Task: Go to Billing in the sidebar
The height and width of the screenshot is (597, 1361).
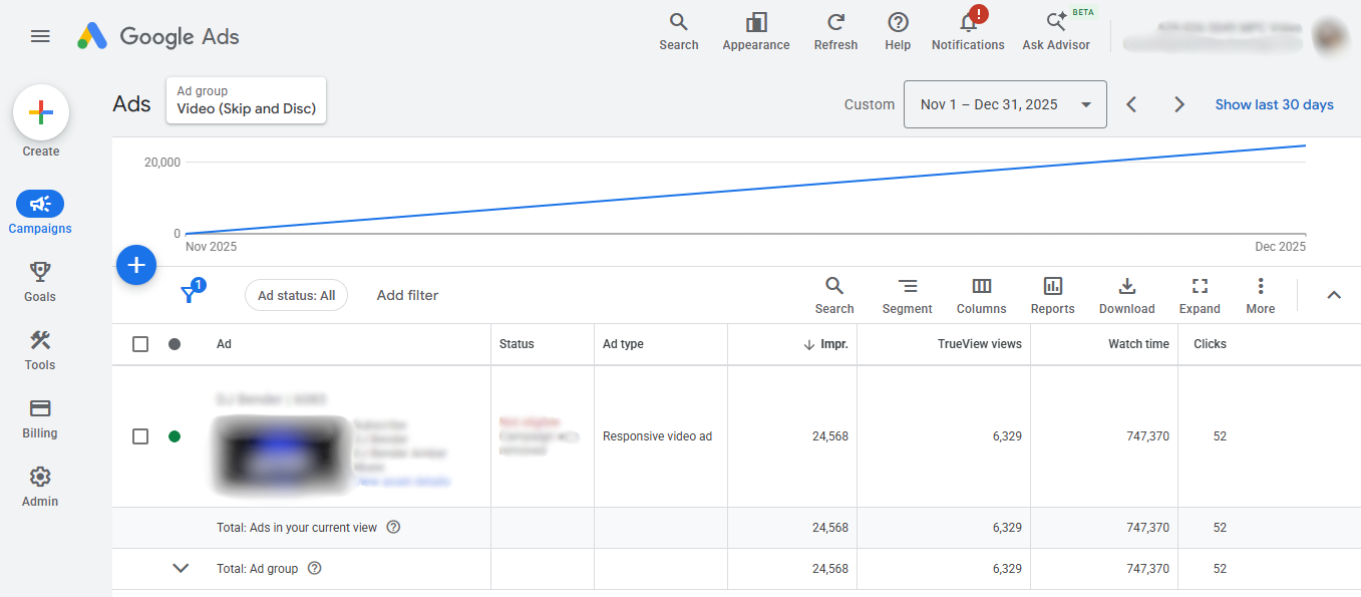Action: point(40,419)
